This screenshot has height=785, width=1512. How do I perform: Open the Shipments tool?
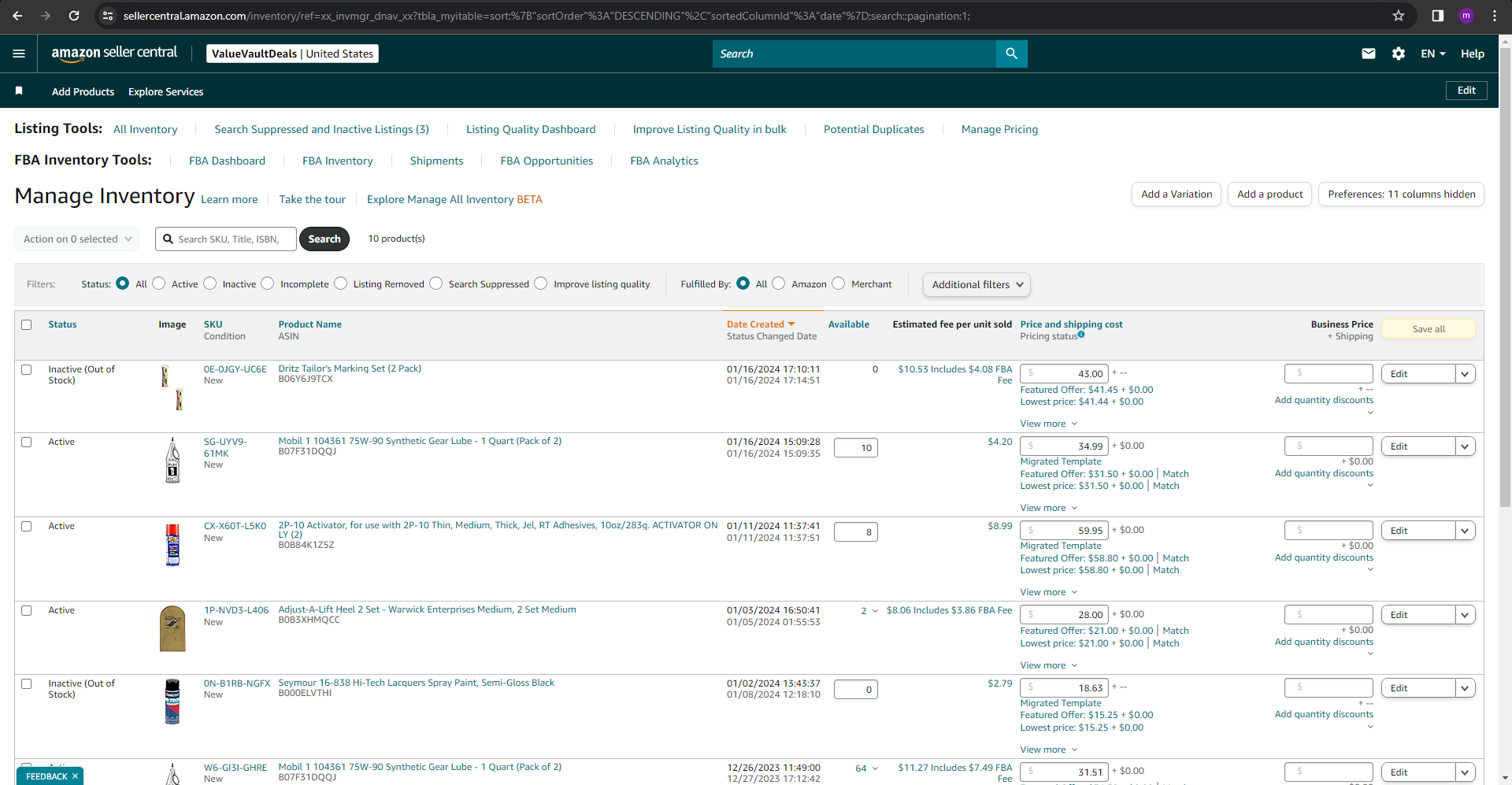(436, 161)
